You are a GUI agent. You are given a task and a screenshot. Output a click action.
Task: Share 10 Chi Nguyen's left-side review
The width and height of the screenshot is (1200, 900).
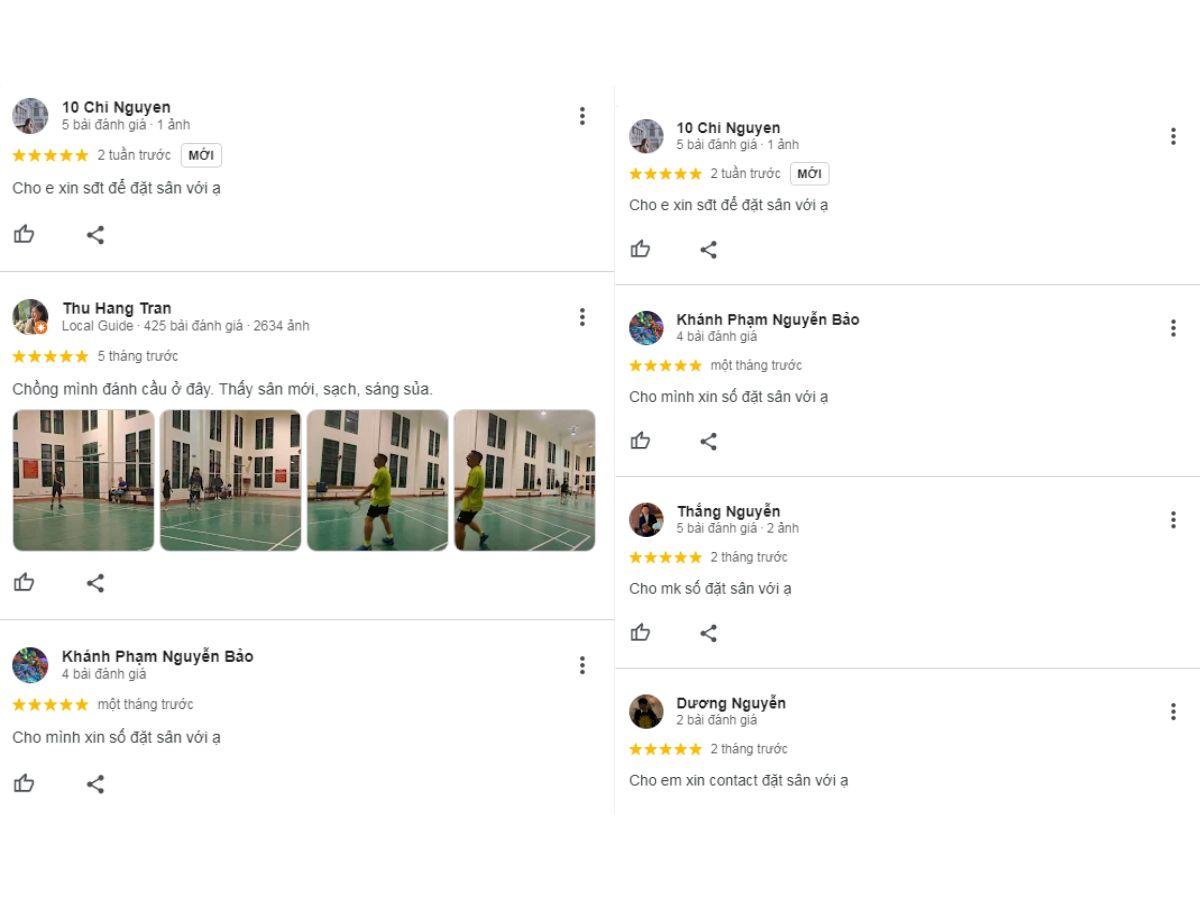tap(95, 235)
